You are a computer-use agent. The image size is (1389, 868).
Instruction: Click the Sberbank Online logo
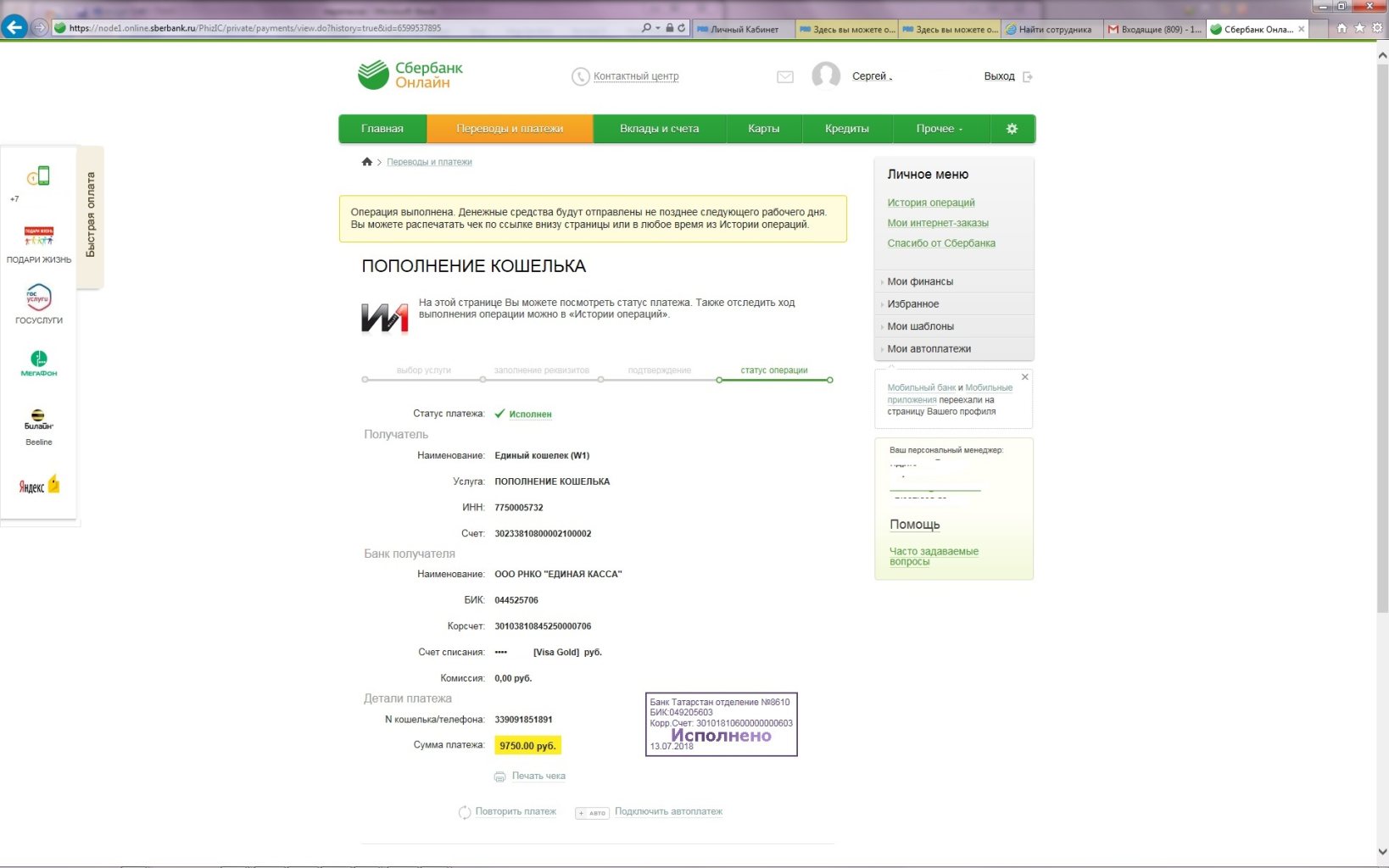click(410, 75)
